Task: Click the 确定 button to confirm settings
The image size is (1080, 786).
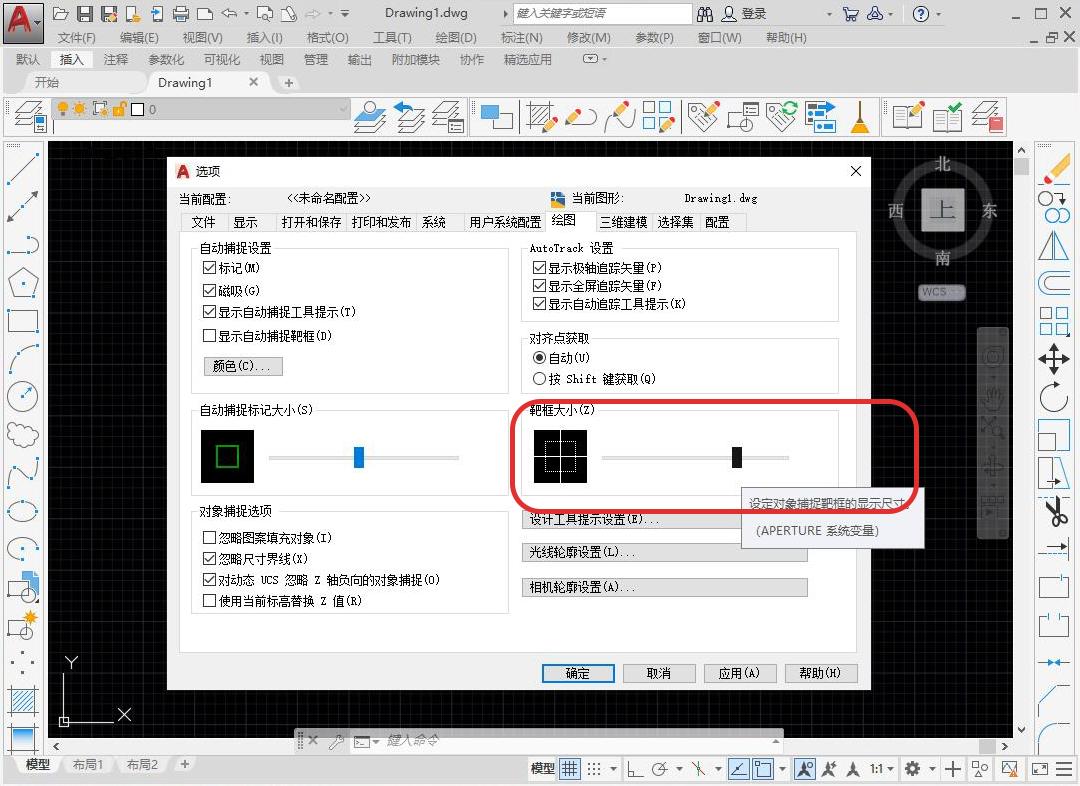Action: (577, 673)
